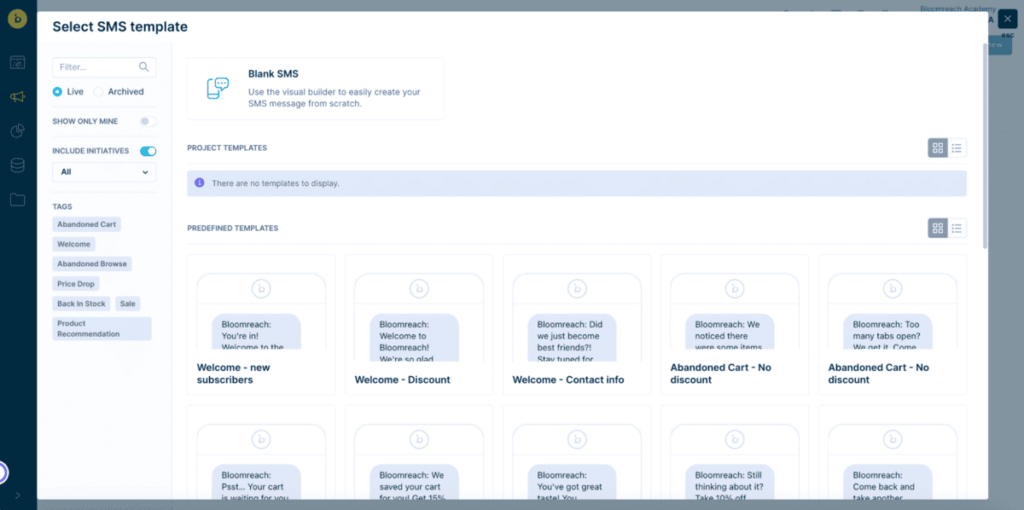Select 'Psst... Your cart is waiting' template

point(261,453)
